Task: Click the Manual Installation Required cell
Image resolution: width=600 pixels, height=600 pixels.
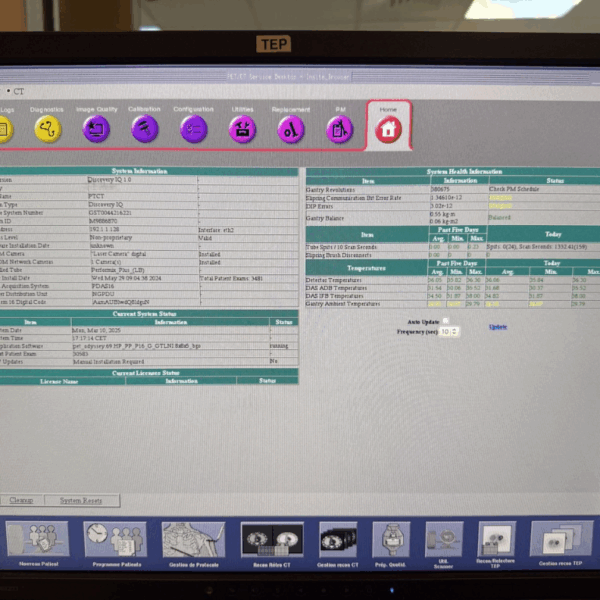Action: pyautogui.click(x=170, y=362)
